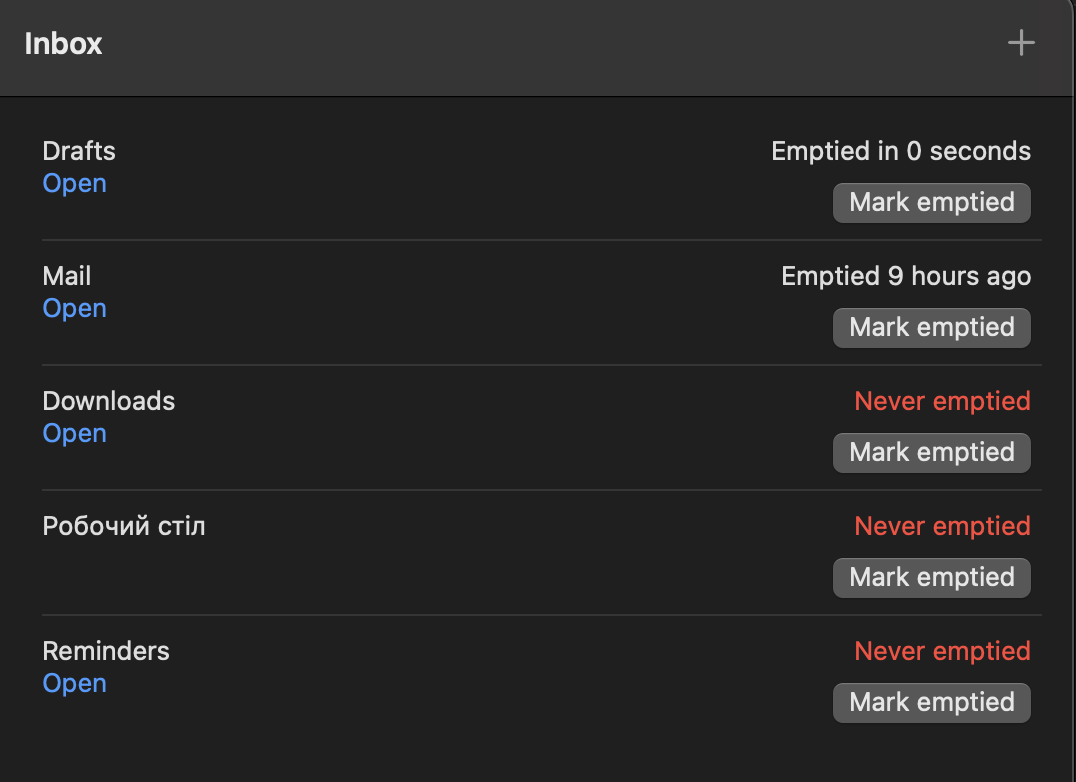Click the 'Emptied 9 hours ago' status

(906, 276)
